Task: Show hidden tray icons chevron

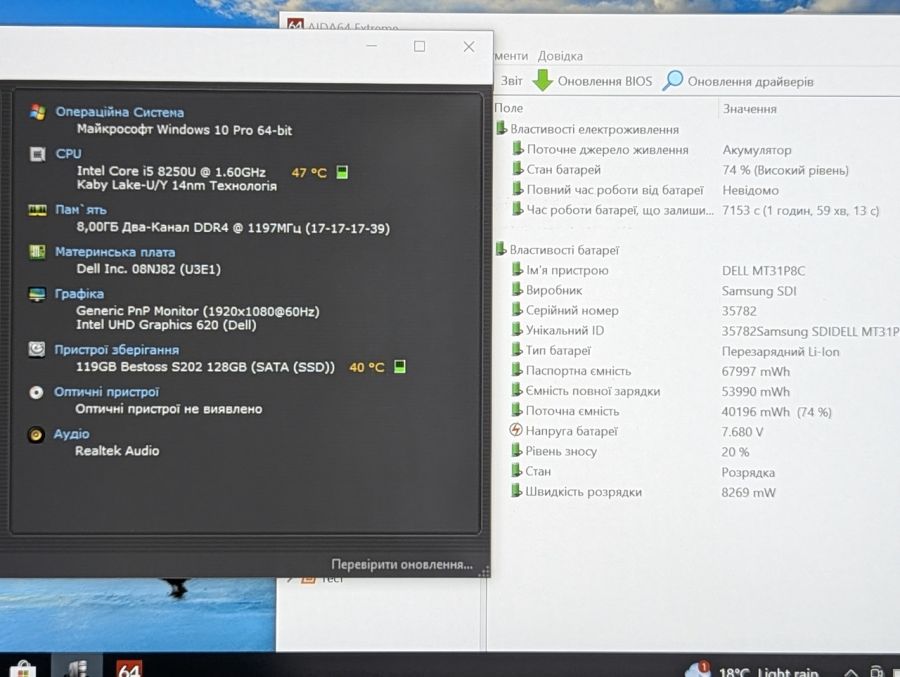Action: point(851,672)
